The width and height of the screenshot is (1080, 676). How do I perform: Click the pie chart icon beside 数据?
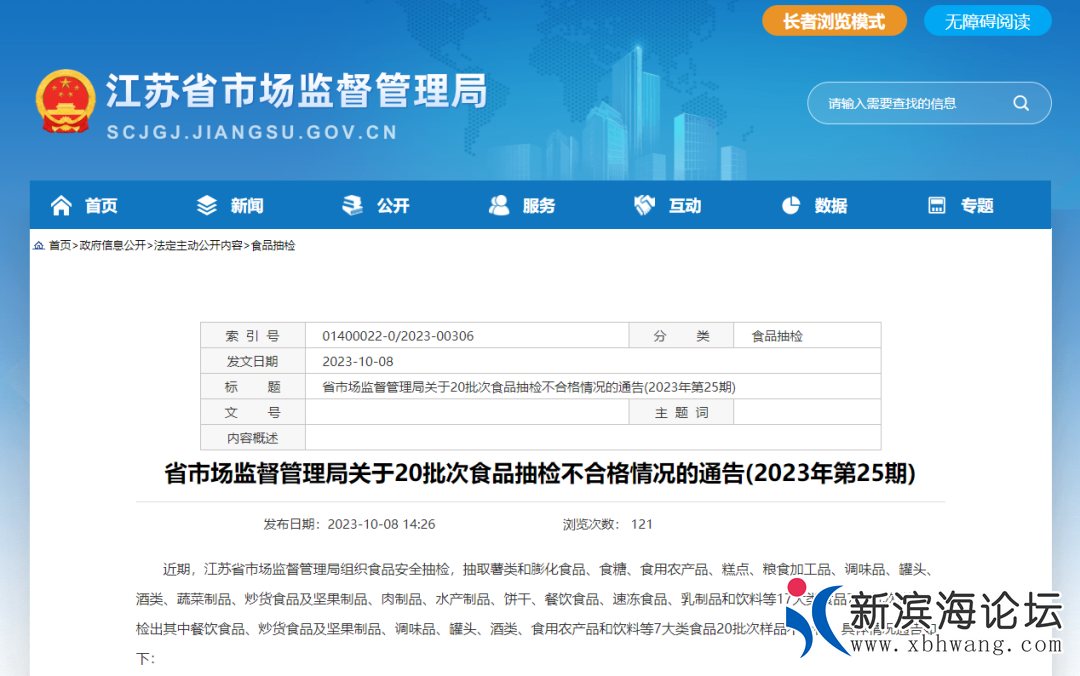click(791, 205)
